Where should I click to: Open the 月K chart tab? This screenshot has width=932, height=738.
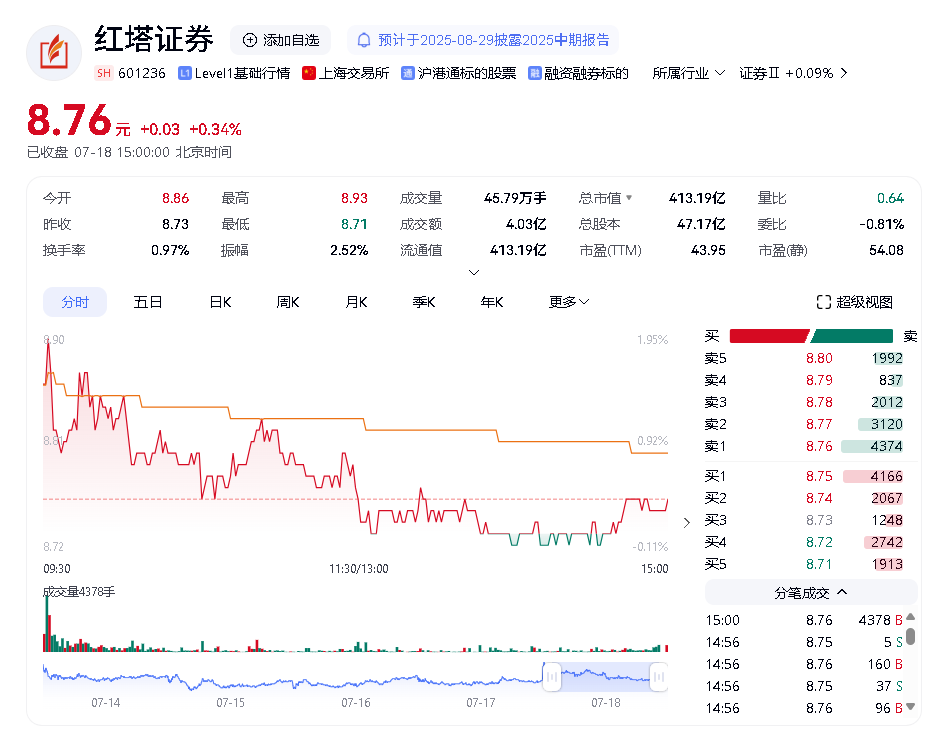point(356,302)
